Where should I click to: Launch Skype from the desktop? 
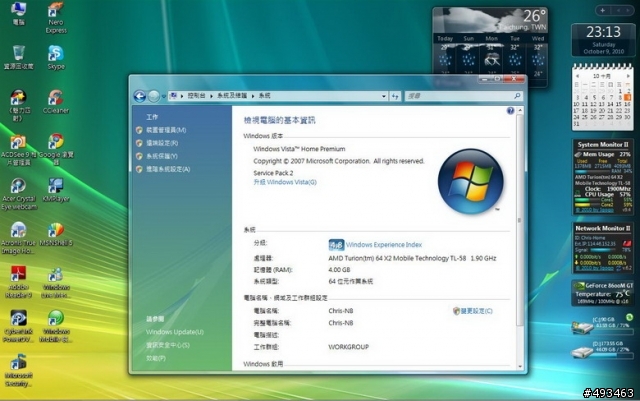(x=56, y=58)
